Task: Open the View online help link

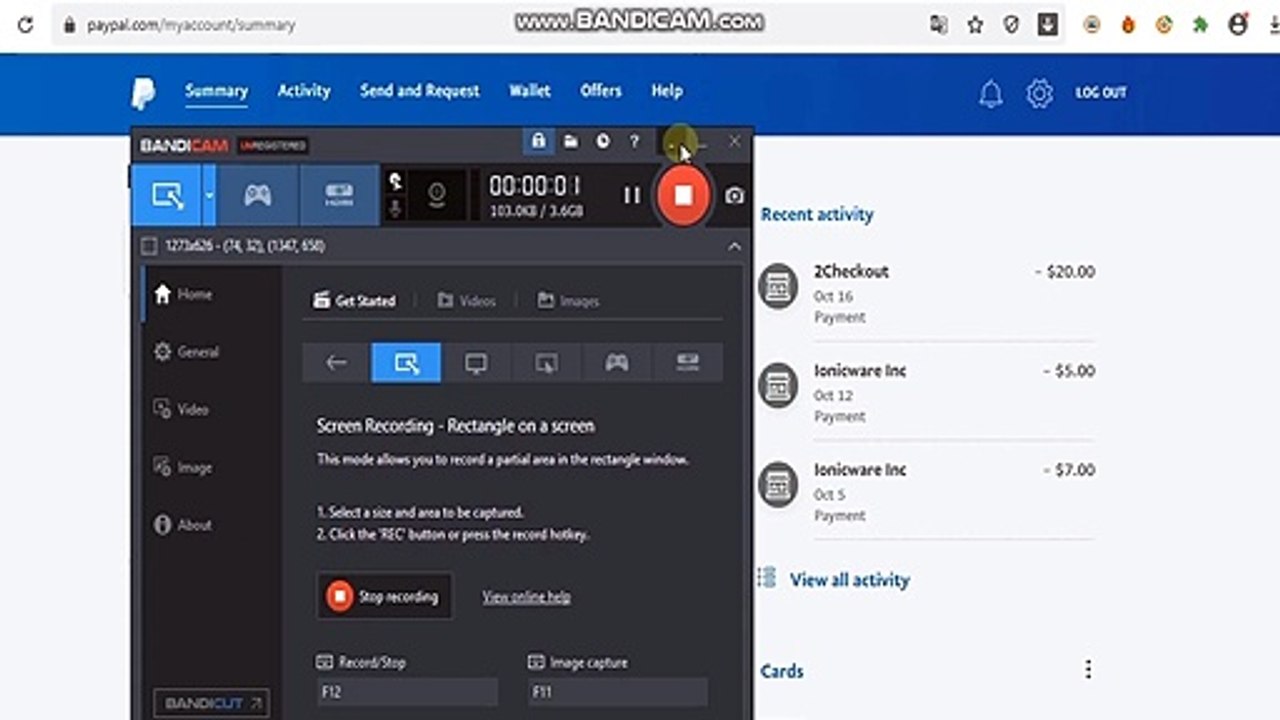Action: pos(526,597)
